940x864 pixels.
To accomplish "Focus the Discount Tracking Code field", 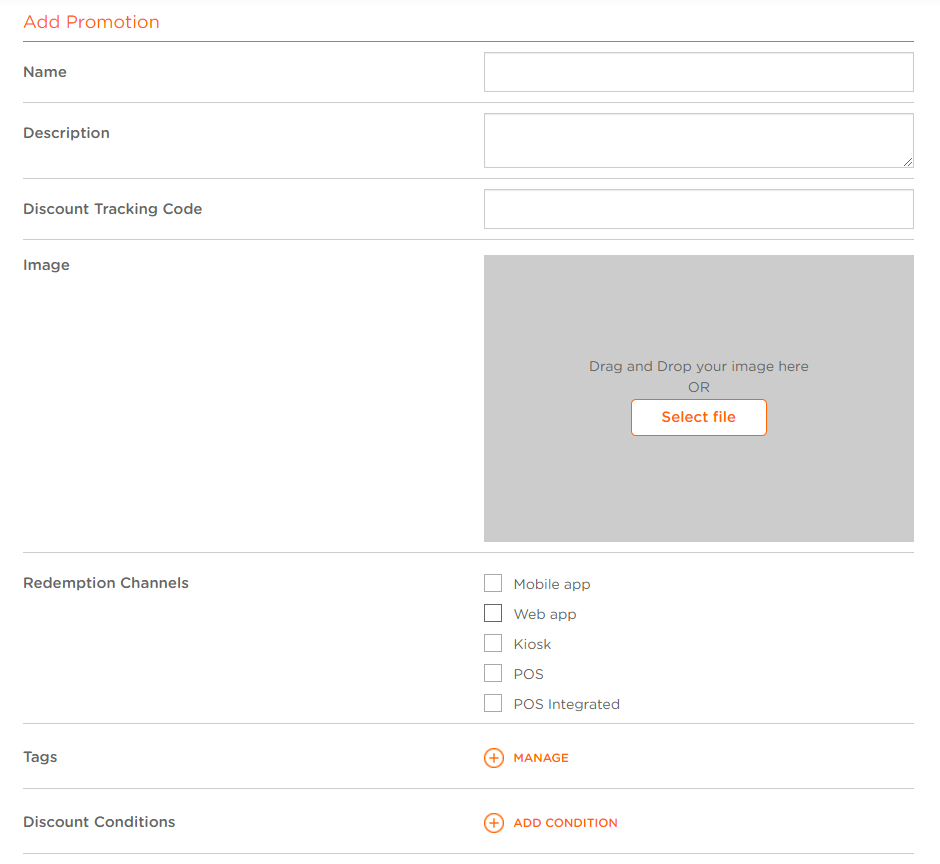I will pyautogui.click(x=698, y=209).
